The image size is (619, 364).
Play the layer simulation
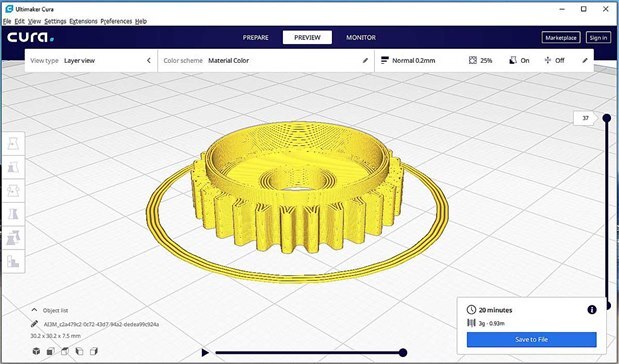tap(205, 352)
